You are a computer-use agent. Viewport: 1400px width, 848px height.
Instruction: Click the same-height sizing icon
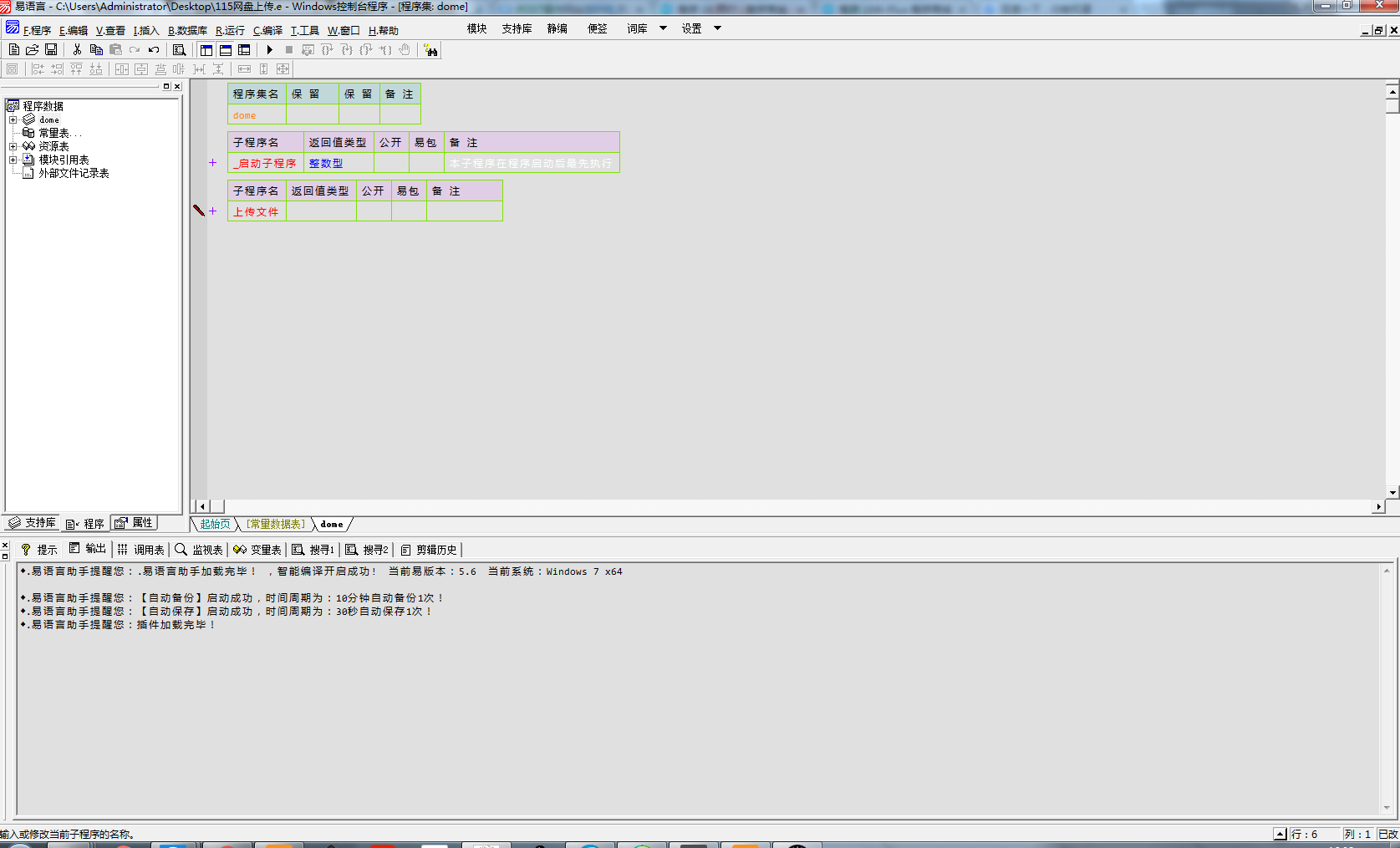click(263, 69)
